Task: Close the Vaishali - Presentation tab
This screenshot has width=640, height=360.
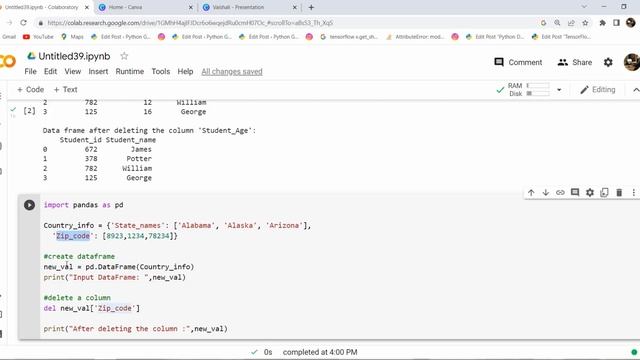Action: (x=295, y=7)
